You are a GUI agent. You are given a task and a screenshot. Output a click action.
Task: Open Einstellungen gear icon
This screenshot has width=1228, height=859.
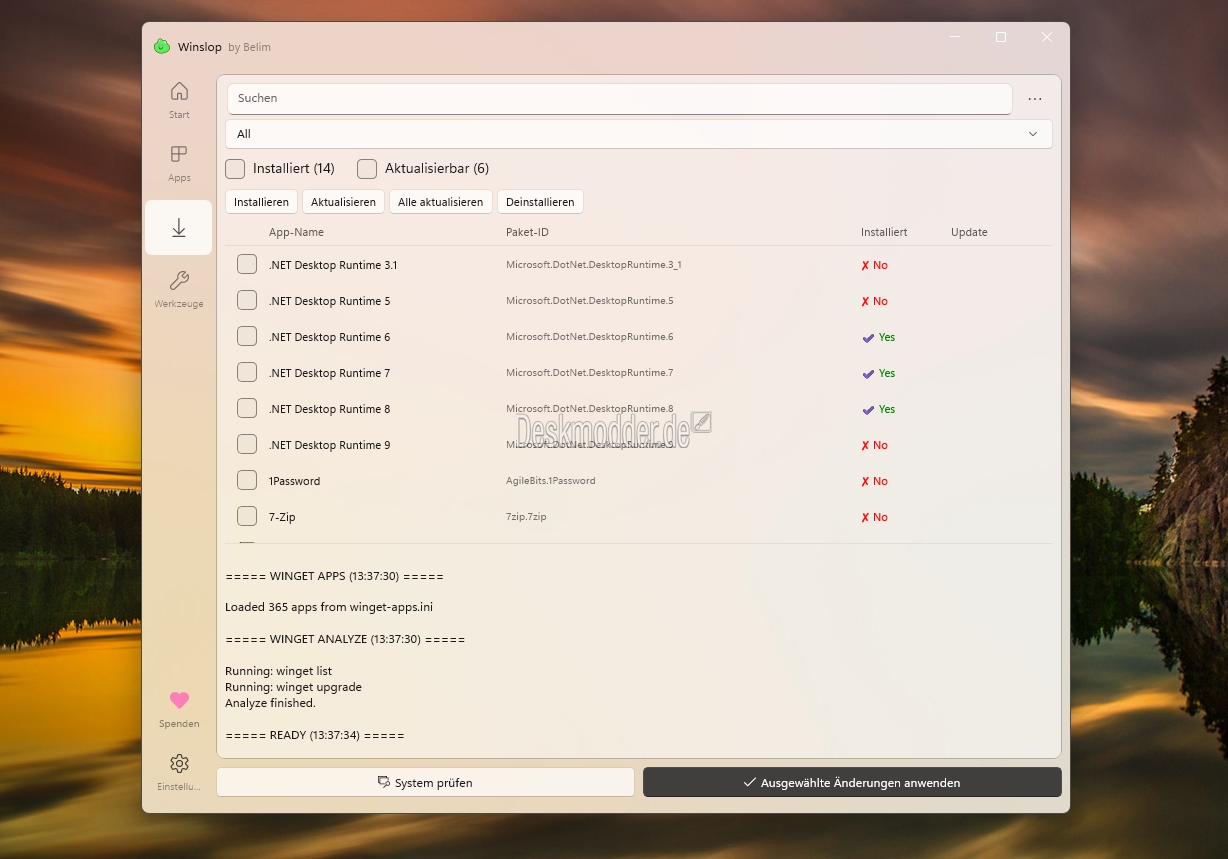[x=179, y=764]
